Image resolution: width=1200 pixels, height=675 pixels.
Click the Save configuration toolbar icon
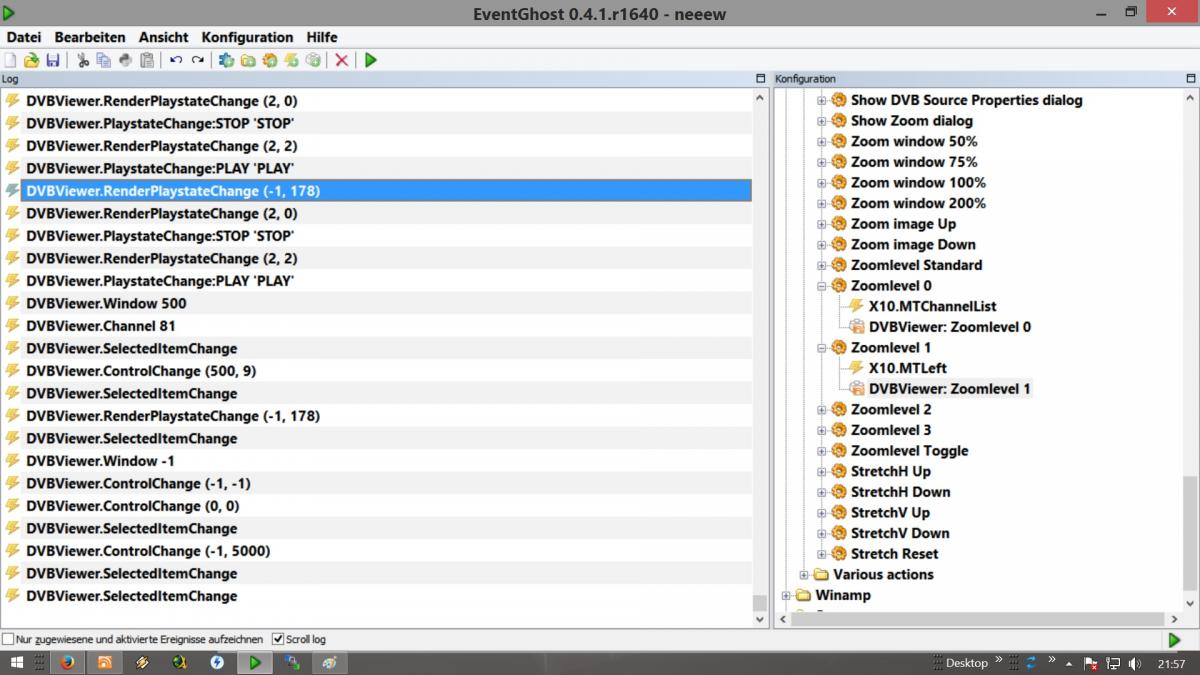click(x=52, y=60)
